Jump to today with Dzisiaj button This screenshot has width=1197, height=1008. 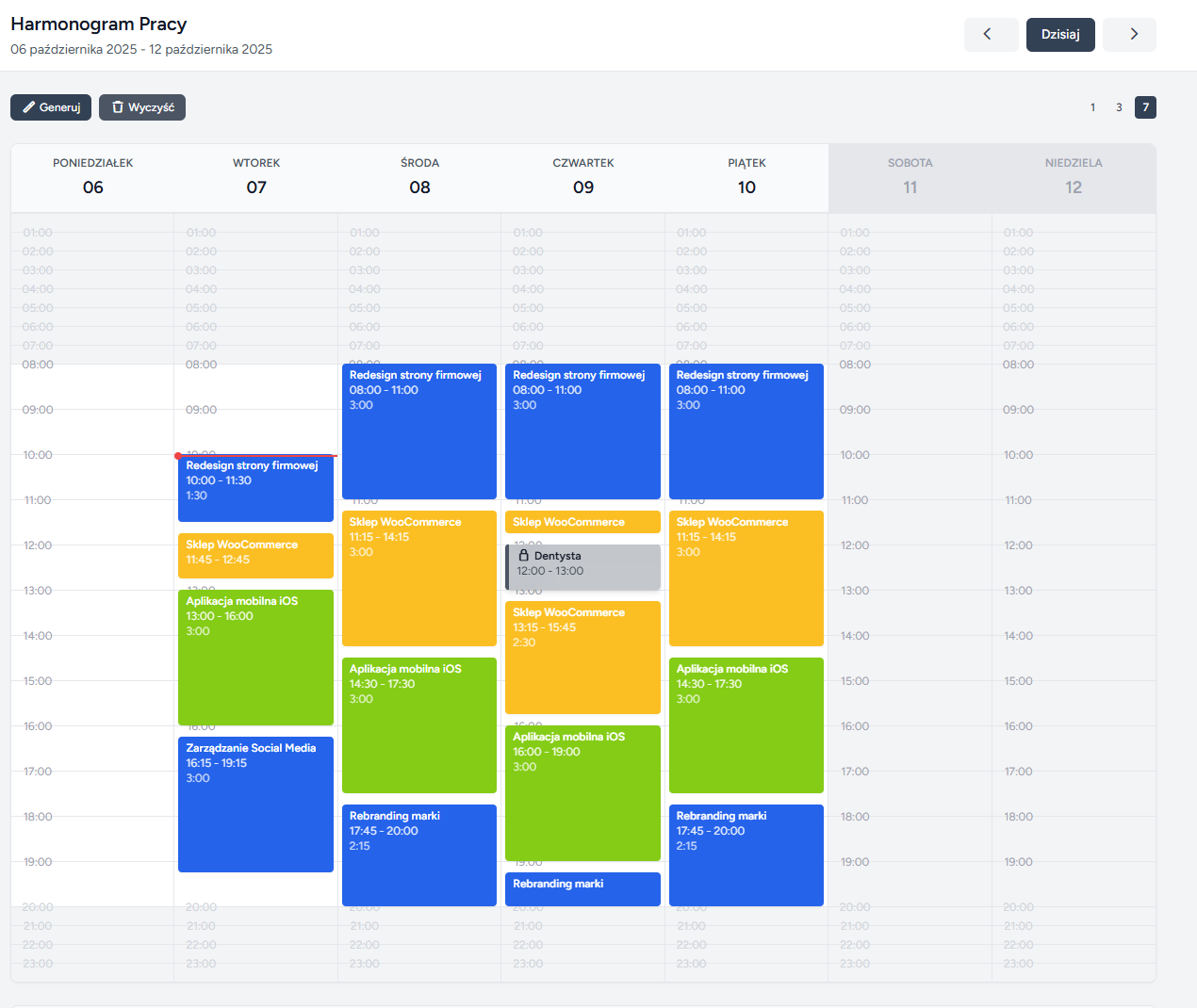pos(1060,35)
